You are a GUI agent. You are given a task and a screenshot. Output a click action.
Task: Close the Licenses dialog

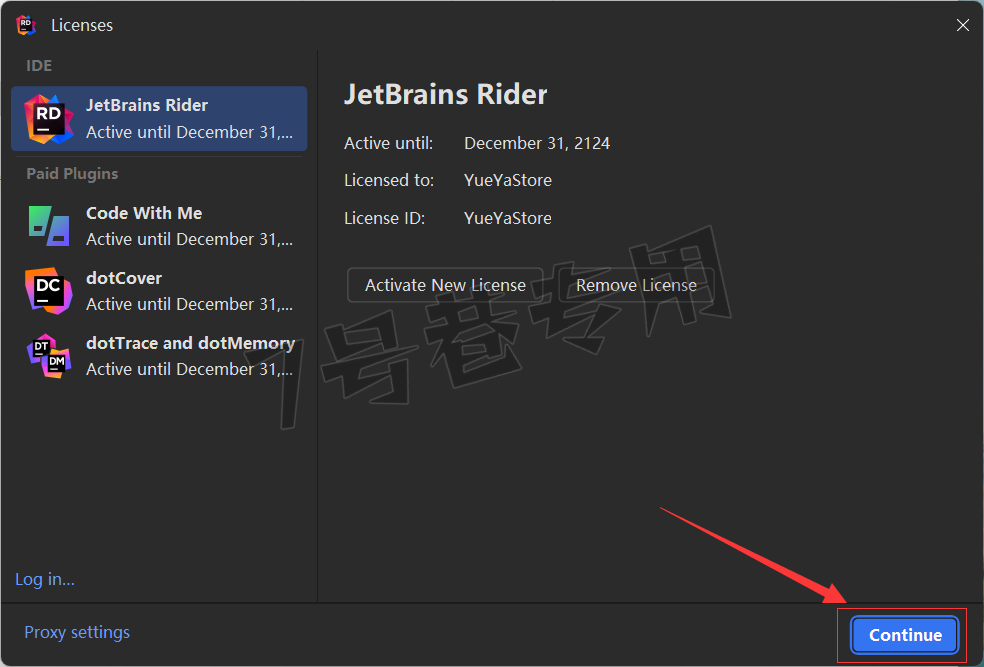click(x=963, y=25)
